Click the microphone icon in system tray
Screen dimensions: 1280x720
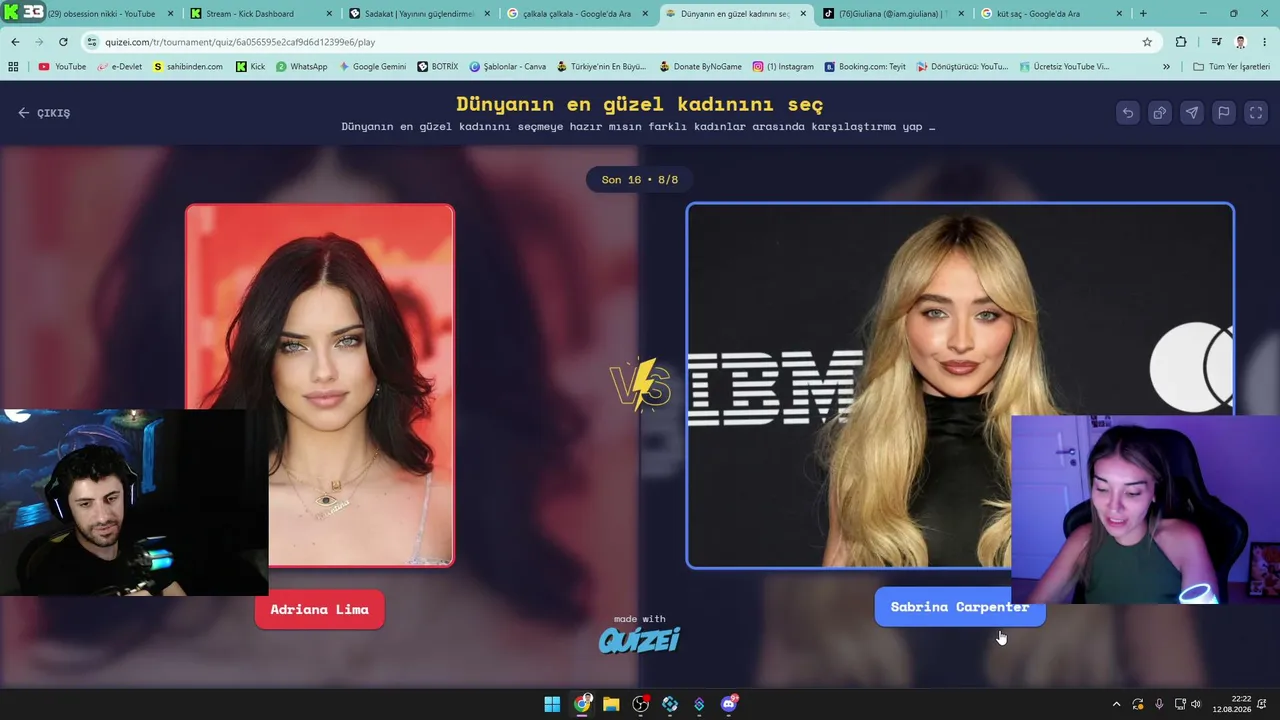click(x=1159, y=704)
